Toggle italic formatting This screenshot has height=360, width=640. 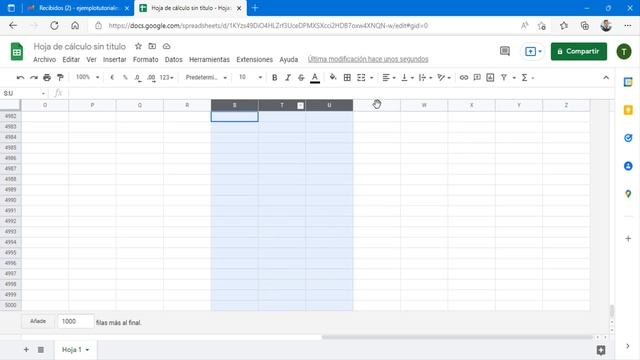click(x=288, y=78)
